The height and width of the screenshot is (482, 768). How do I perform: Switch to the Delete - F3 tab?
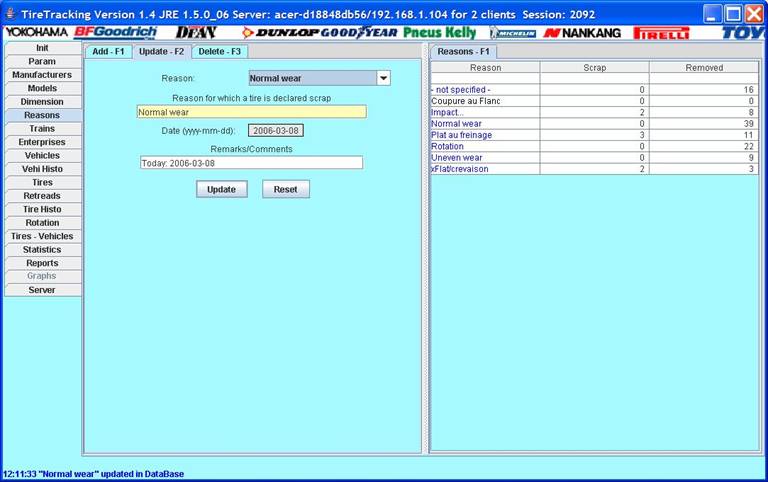pos(219,51)
